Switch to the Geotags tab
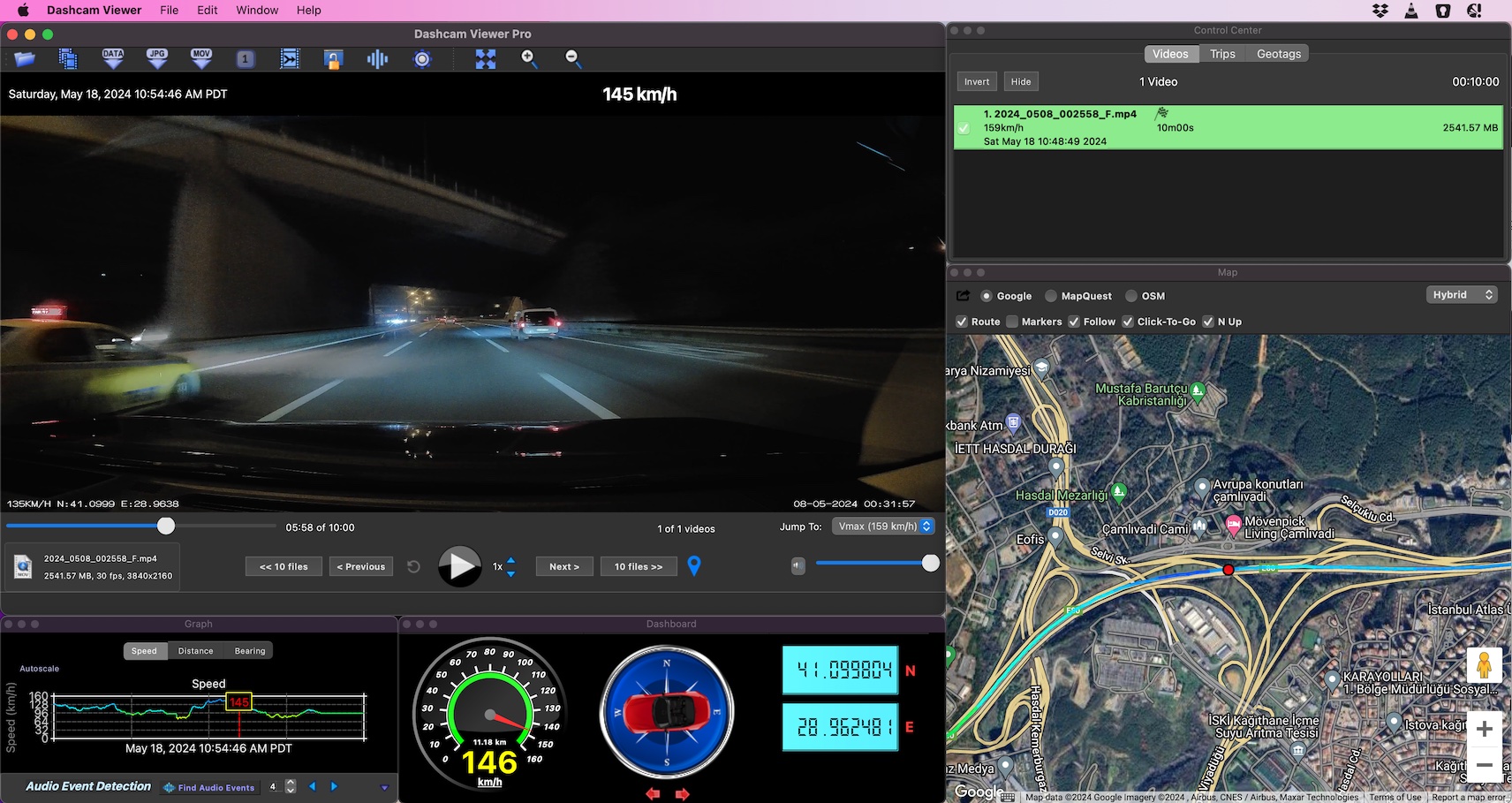This screenshot has height=803, width=1512. (1279, 54)
